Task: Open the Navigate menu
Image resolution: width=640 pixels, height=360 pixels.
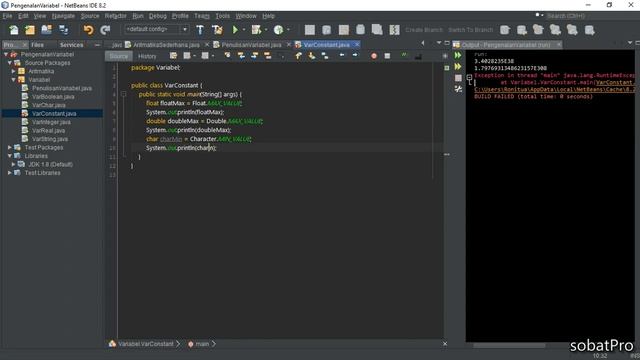Action: [x=63, y=16]
